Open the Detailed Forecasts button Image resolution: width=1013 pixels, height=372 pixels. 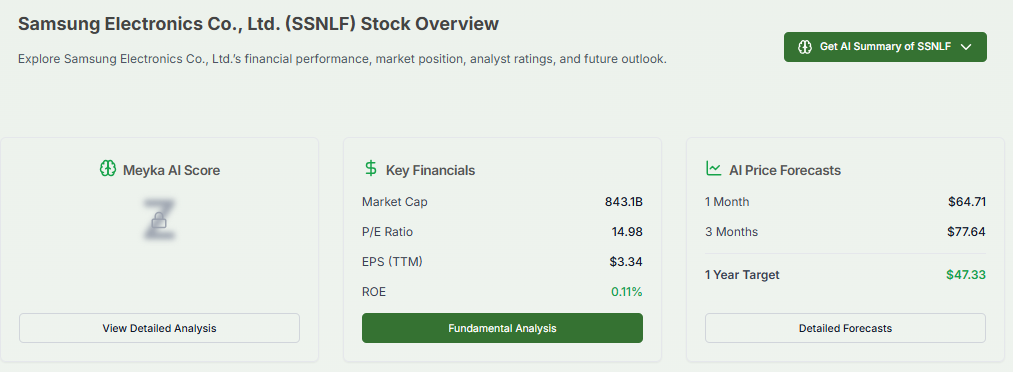(x=845, y=328)
